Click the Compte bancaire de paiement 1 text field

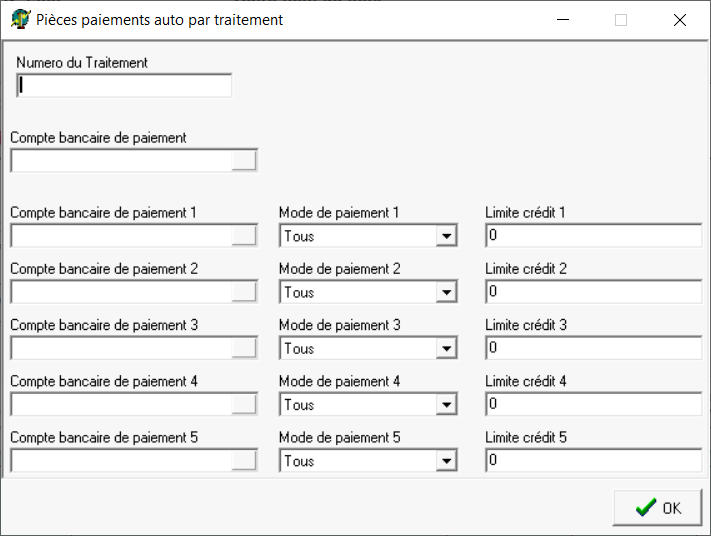click(120, 236)
